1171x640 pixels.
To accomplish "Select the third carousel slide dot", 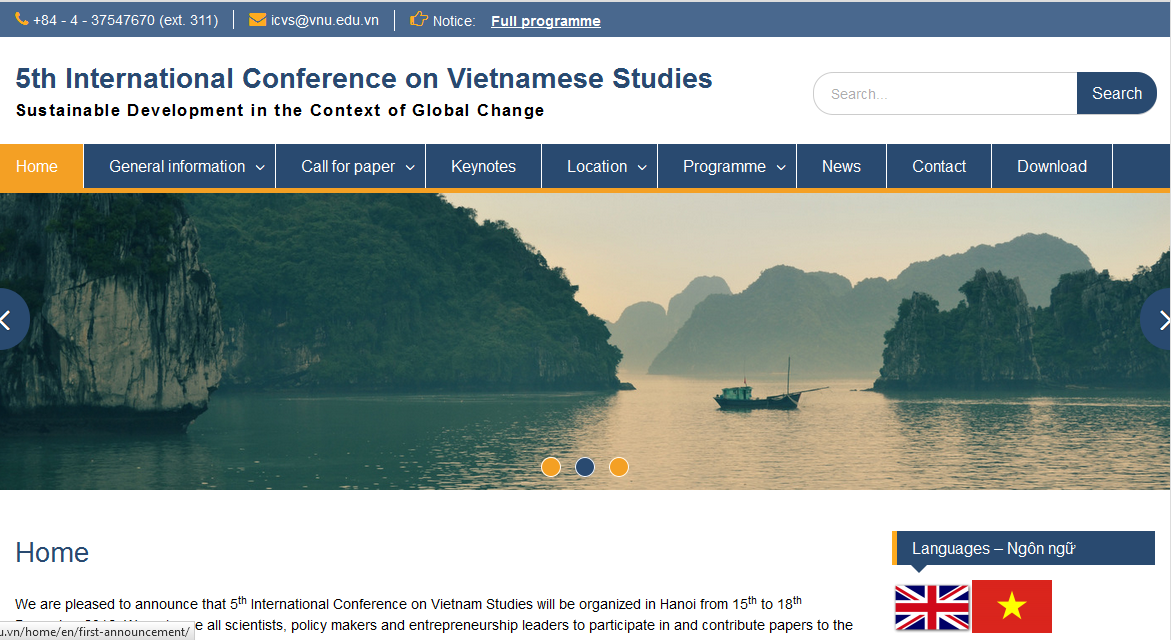I will coord(619,467).
